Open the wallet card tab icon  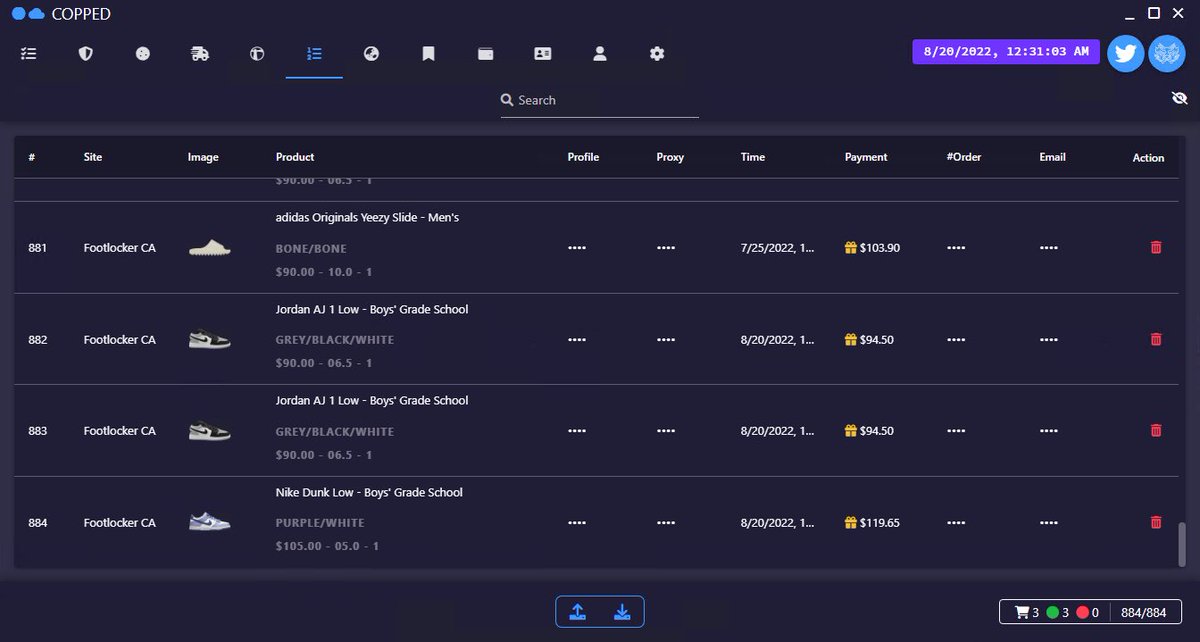click(x=486, y=54)
